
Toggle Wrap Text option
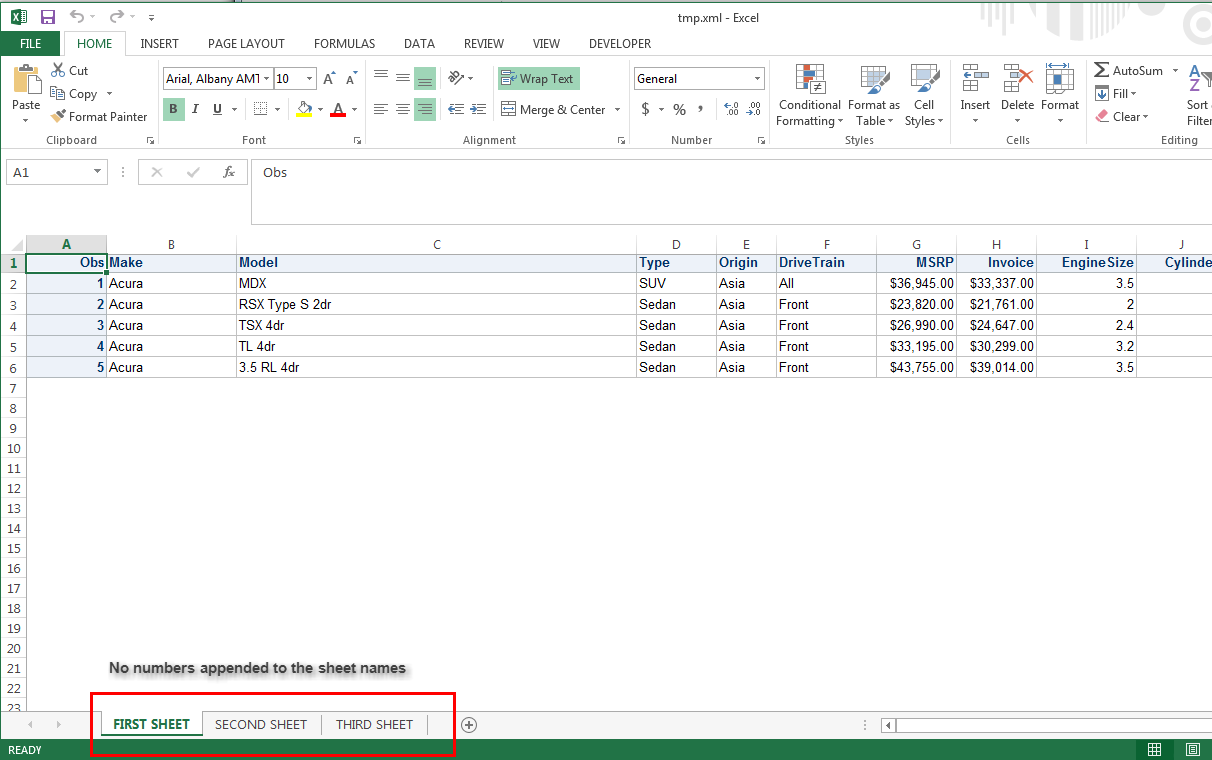pyautogui.click(x=538, y=79)
